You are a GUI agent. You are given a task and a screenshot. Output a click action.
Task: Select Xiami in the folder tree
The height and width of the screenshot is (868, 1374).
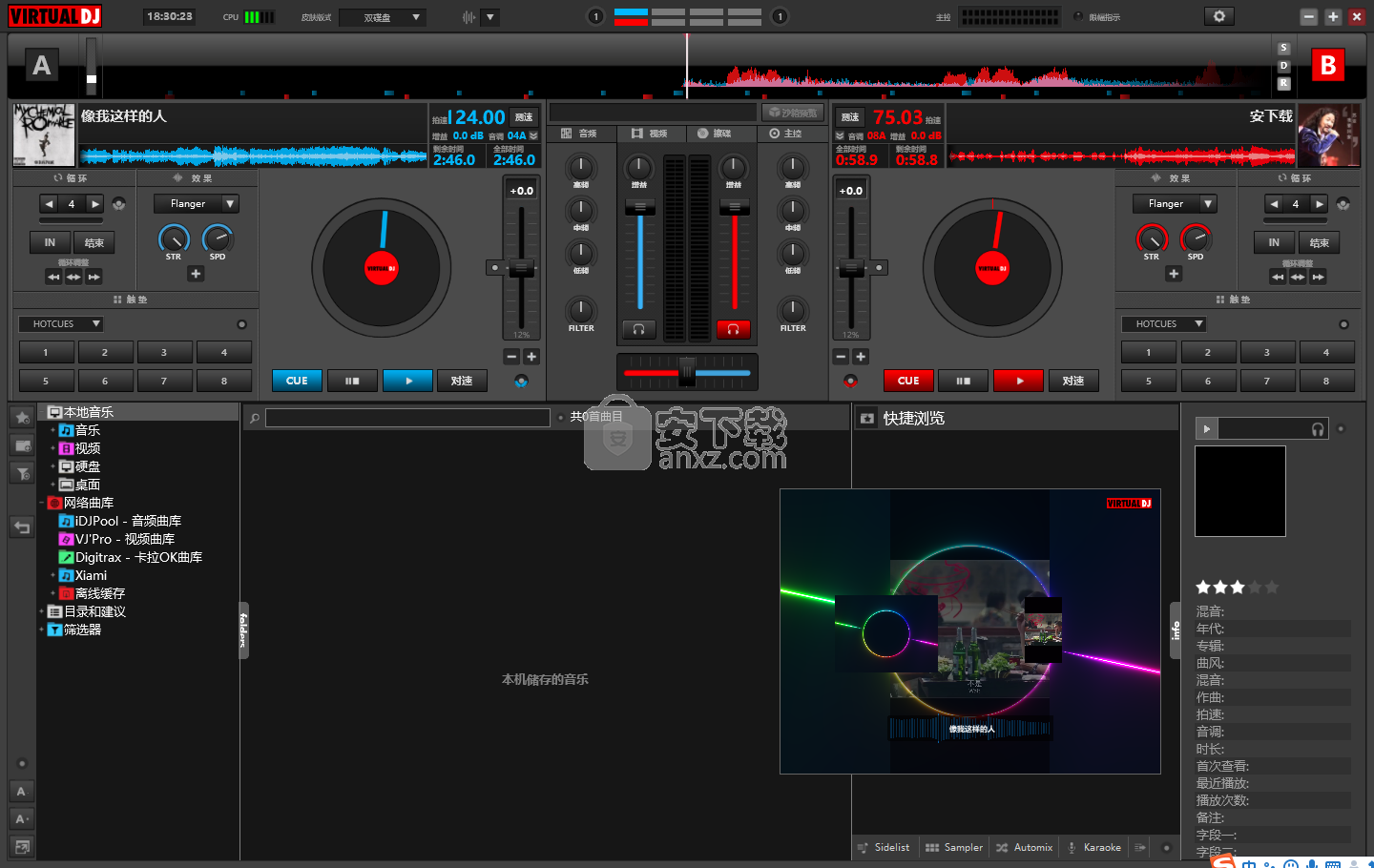click(92, 575)
